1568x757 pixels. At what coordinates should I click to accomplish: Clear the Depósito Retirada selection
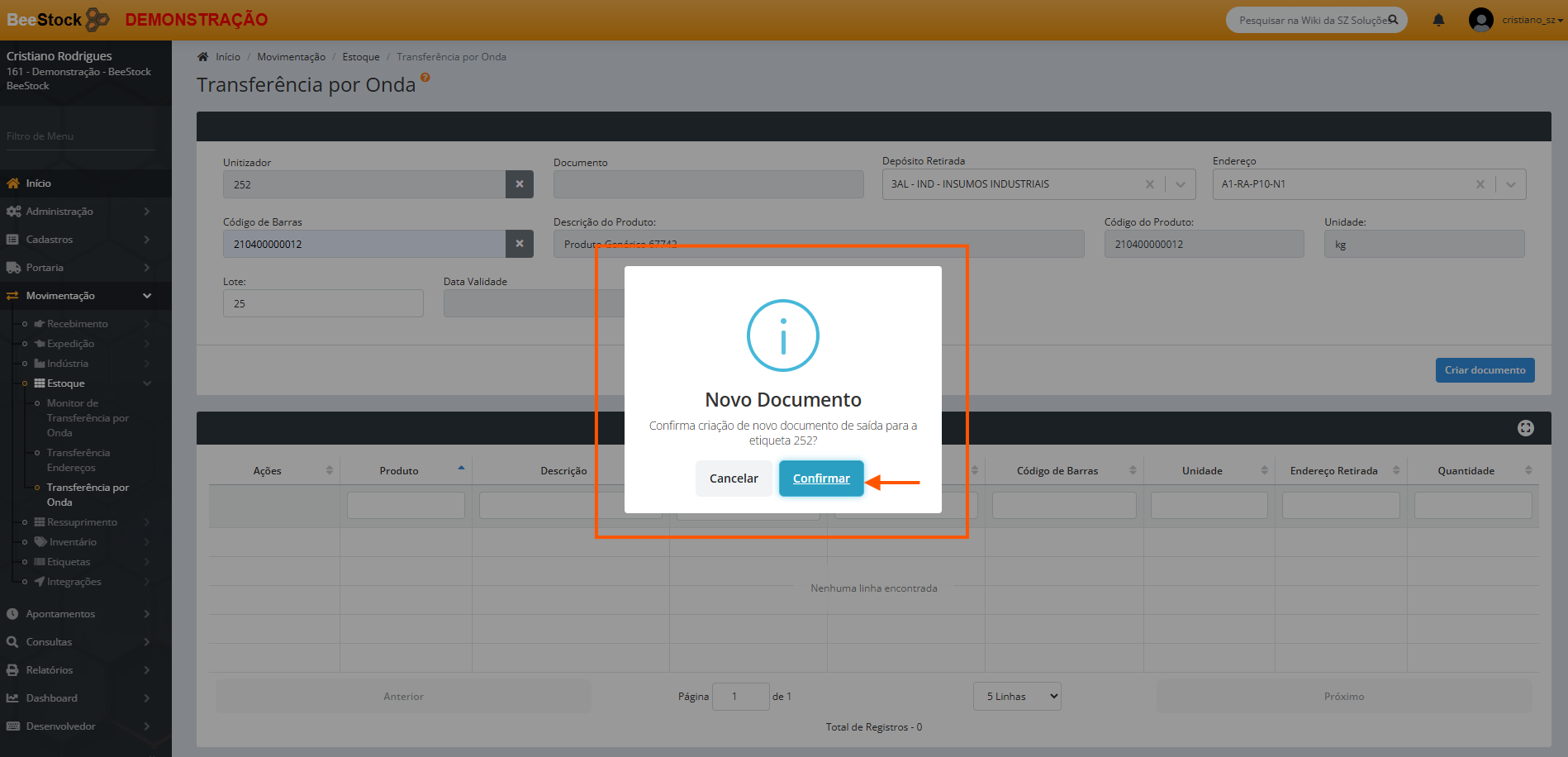pos(1149,184)
